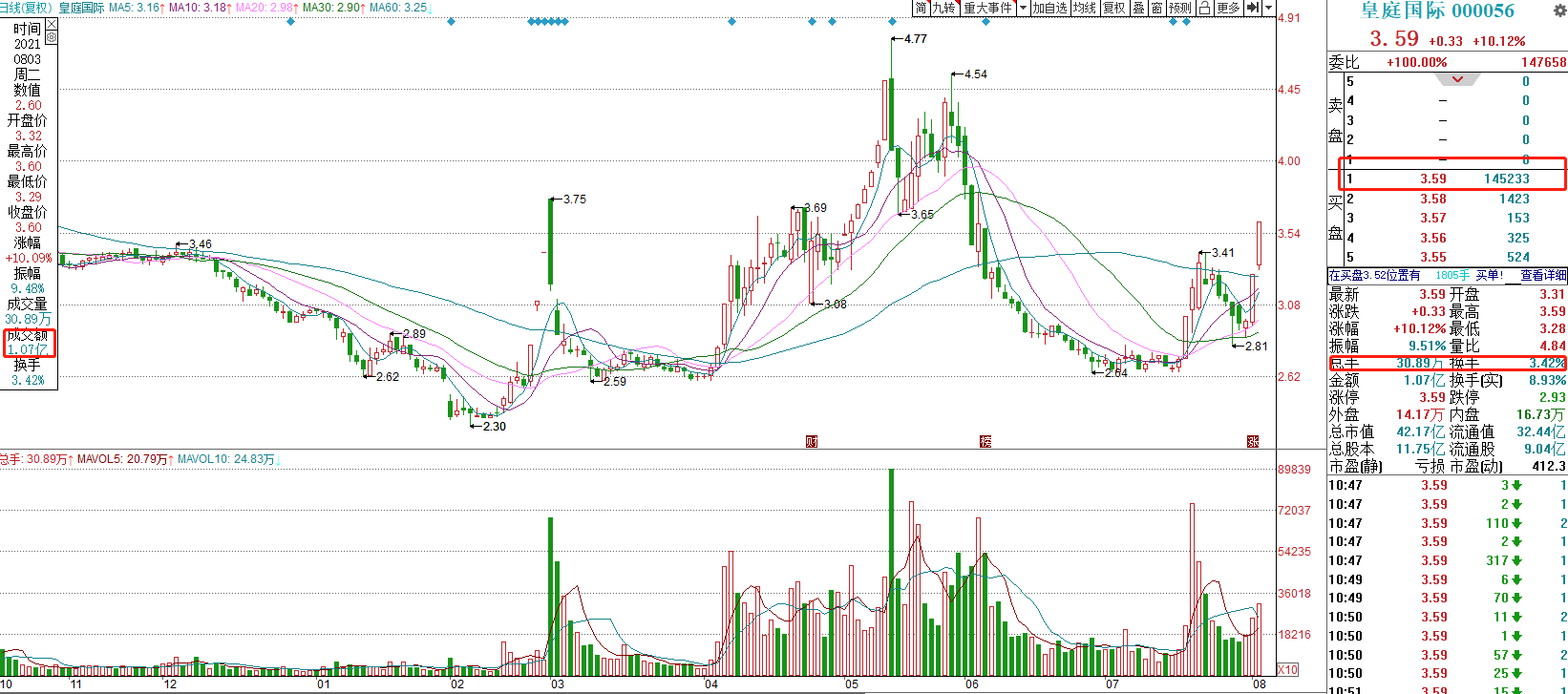1568x694 pixels.
Task: Select buy level 4 price 3.56
Action: click(x=1432, y=238)
